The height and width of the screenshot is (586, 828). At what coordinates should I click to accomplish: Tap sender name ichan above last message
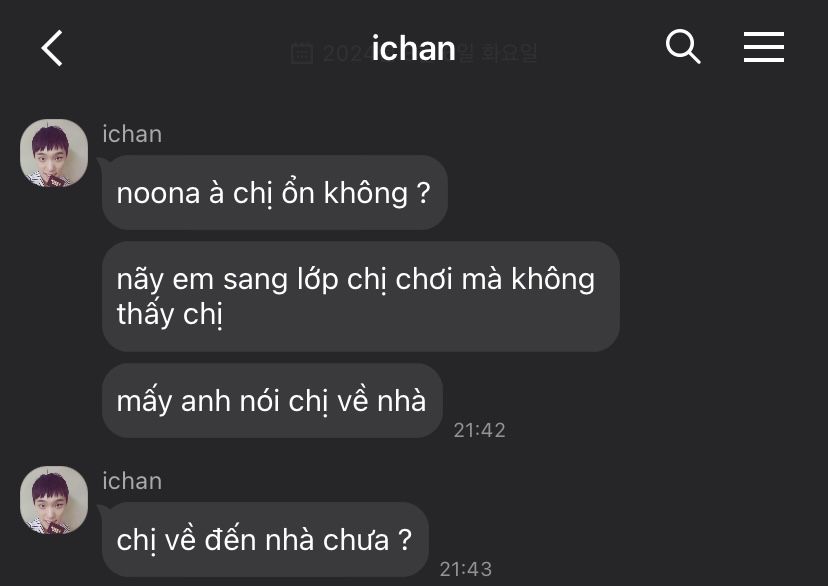(x=132, y=481)
